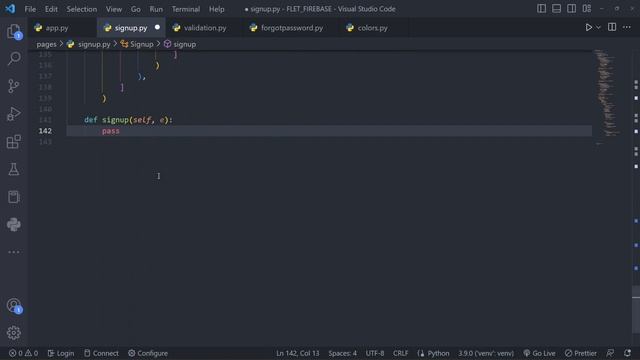Open the Help menu
Viewport: 640px width, 360px height.
[x=217, y=9]
